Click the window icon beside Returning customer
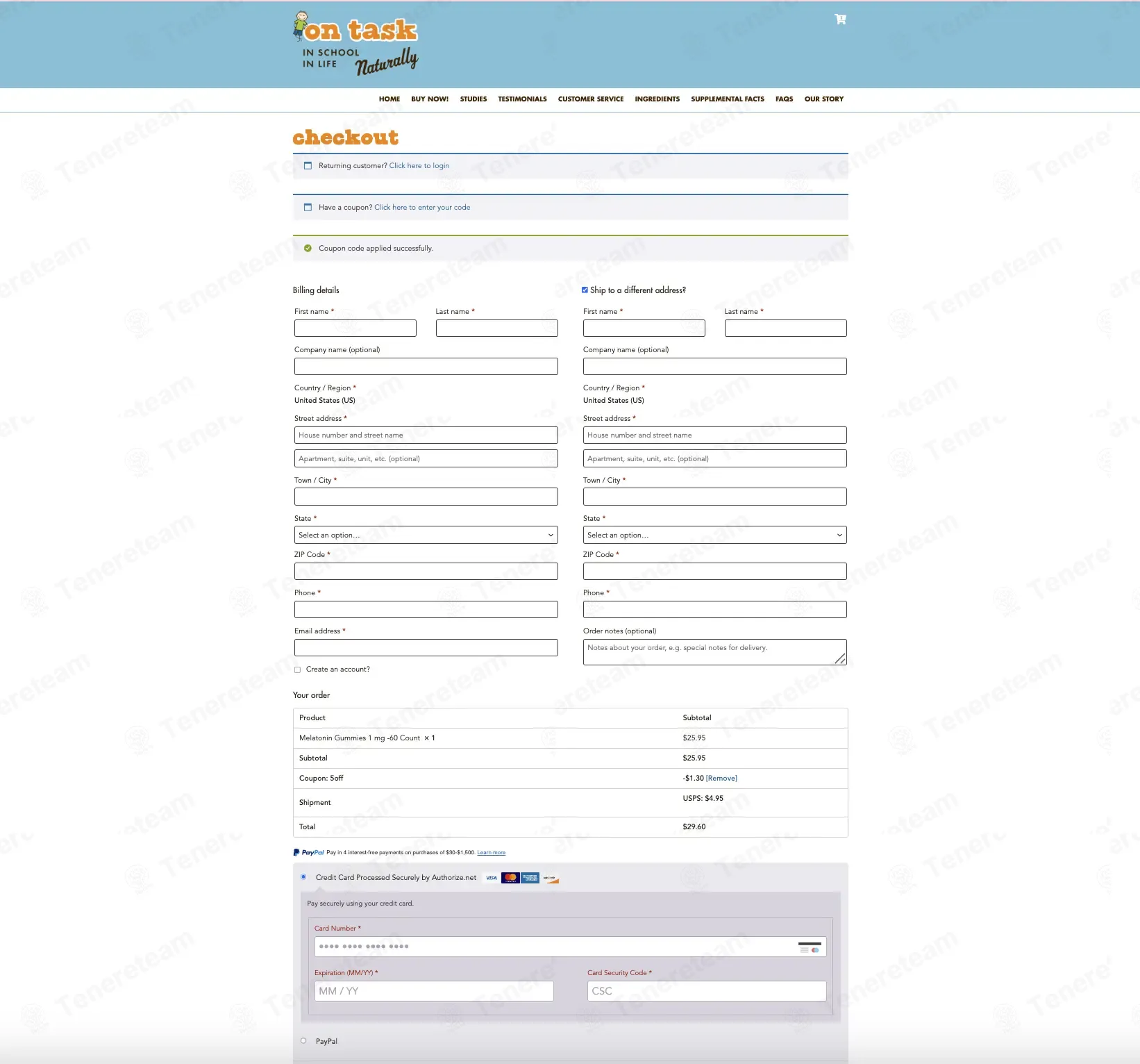Screen dimensions: 1140x1064 point(308,165)
